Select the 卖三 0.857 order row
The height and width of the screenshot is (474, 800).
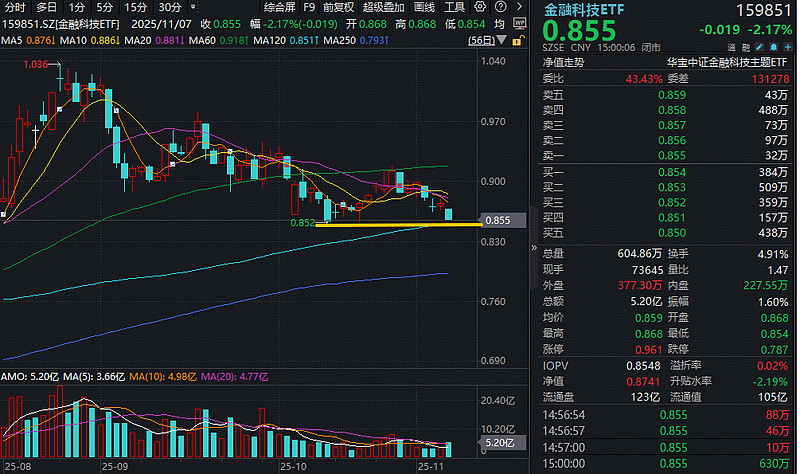pyautogui.click(x=665, y=125)
